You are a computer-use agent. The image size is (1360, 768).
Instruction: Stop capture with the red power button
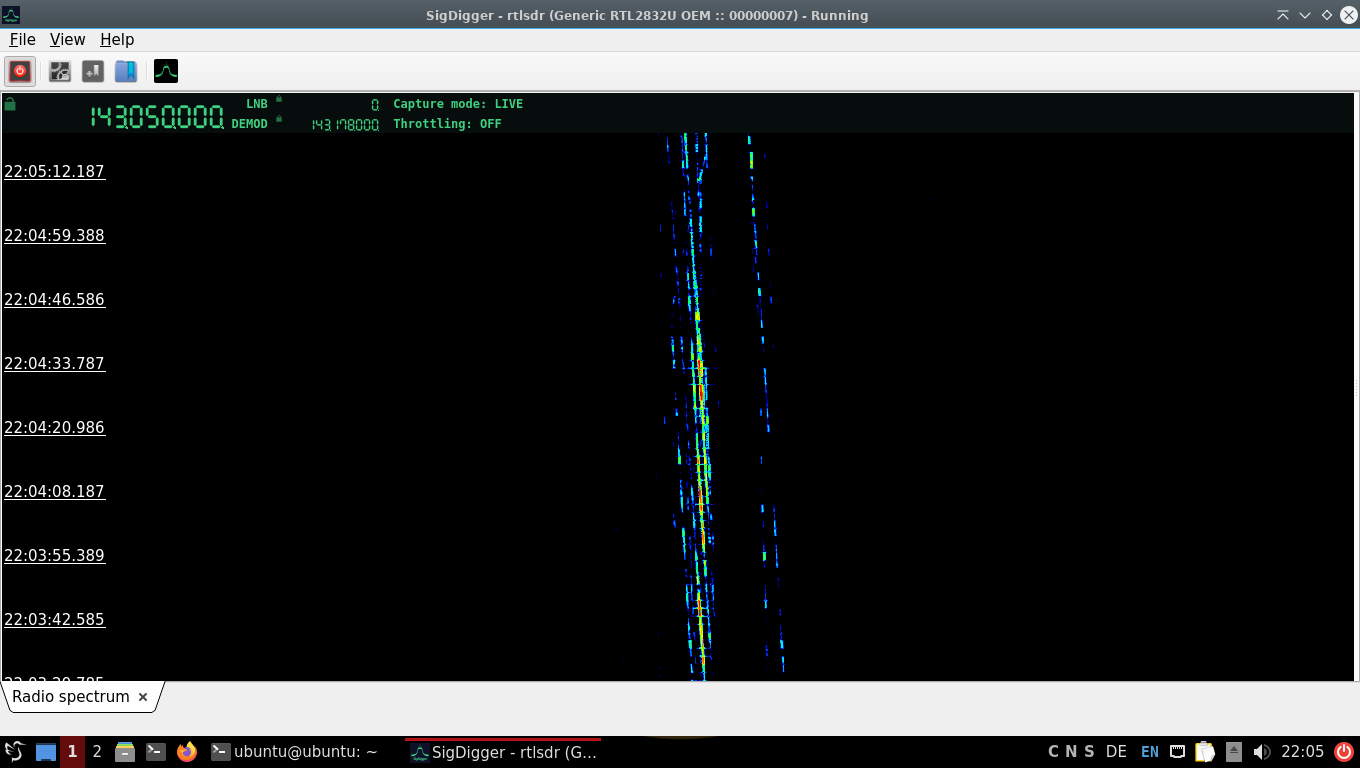20,71
